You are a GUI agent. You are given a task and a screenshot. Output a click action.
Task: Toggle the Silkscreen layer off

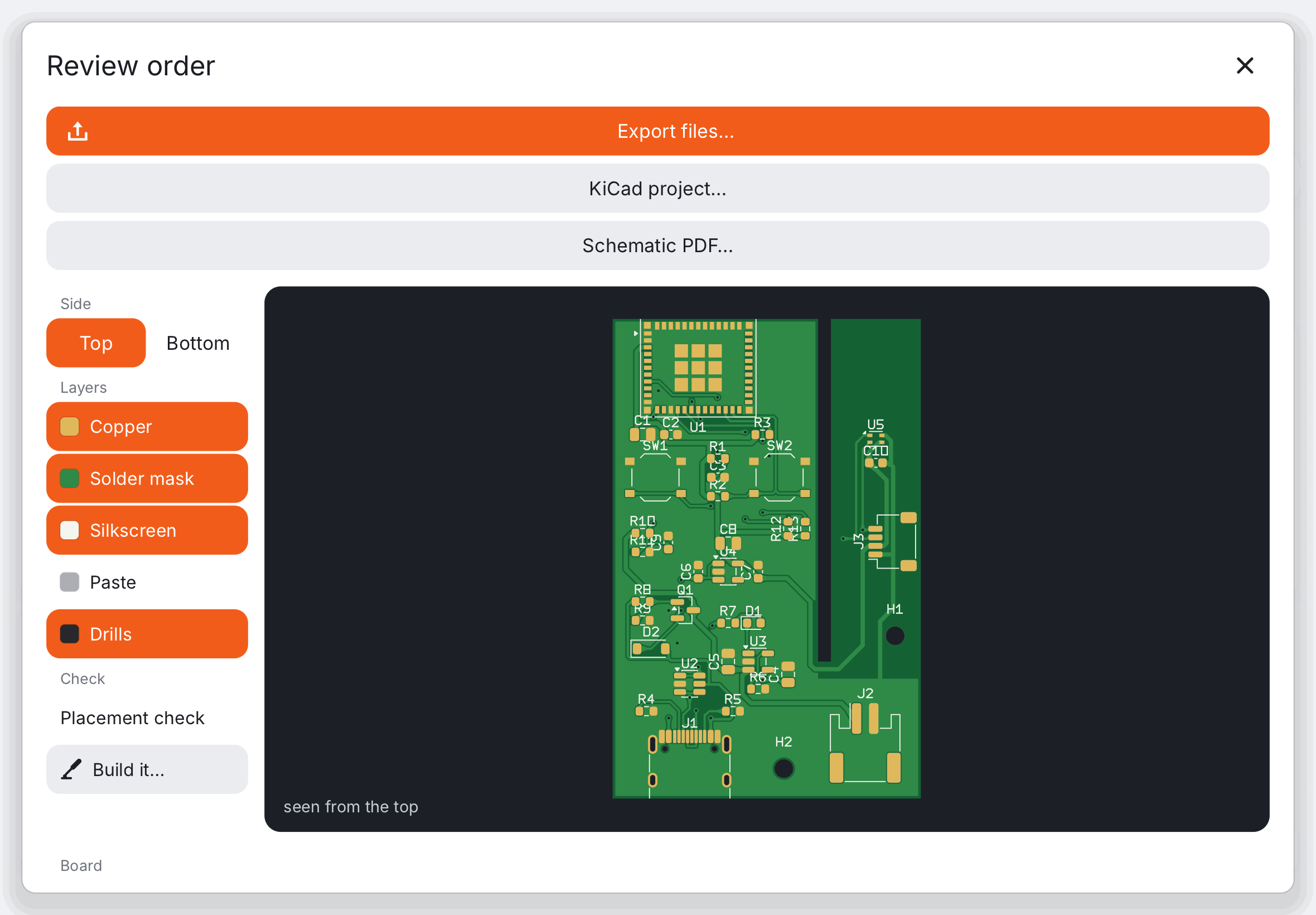147,531
